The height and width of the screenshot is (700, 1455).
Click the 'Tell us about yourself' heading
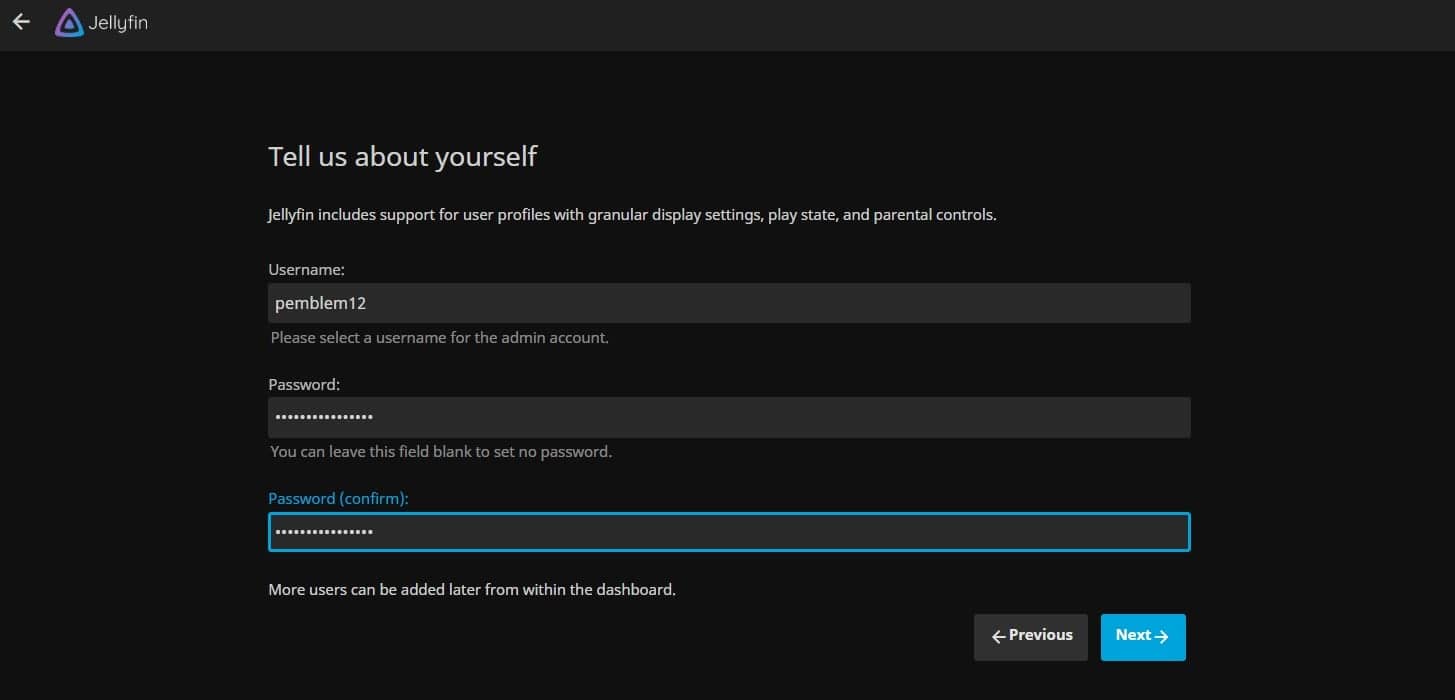[x=403, y=157]
